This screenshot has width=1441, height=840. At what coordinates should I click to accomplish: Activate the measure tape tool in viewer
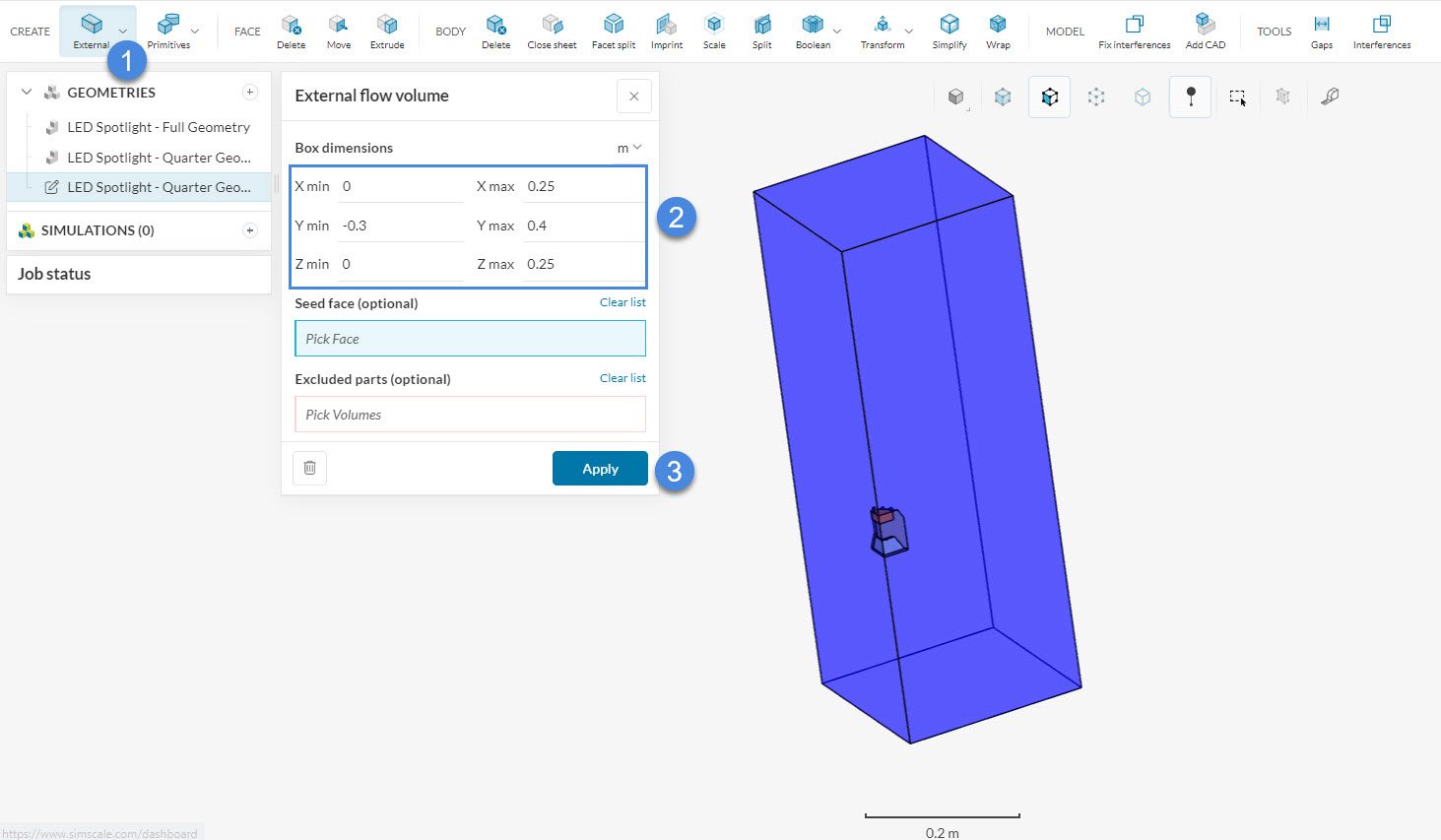(1330, 97)
